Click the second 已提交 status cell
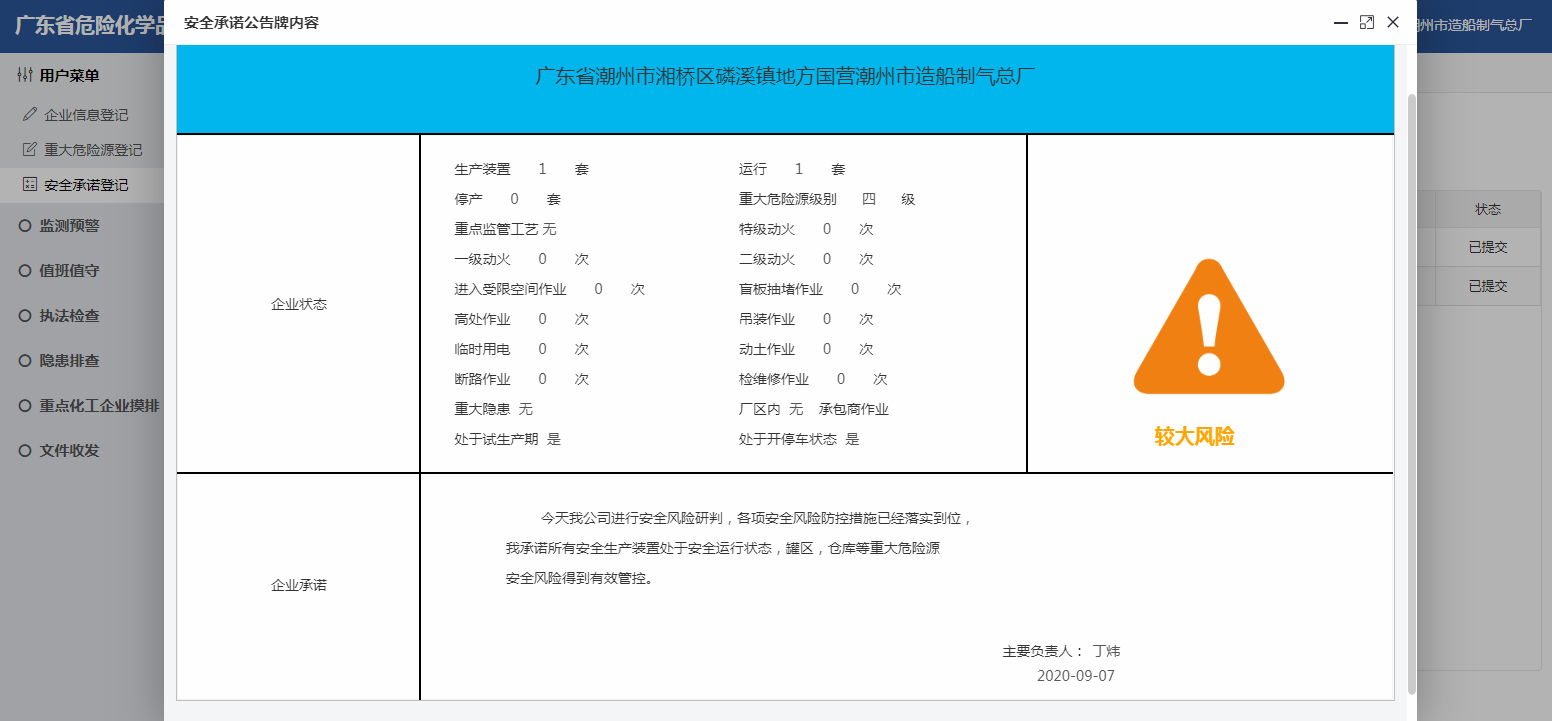 click(x=1487, y=285)
